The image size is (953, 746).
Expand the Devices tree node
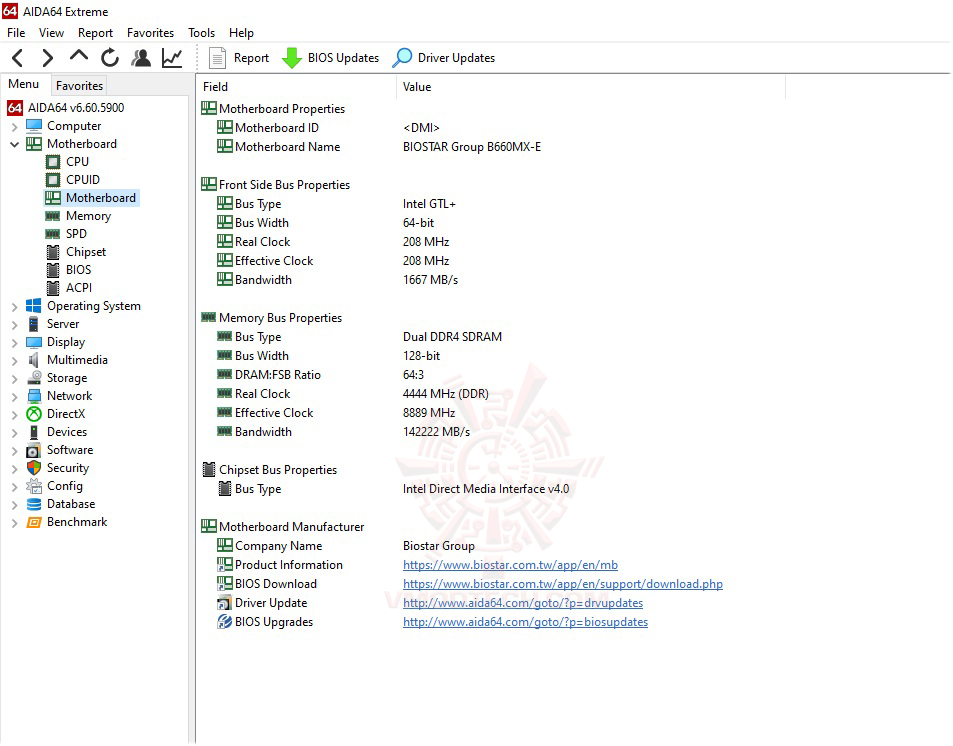coord(15,433)
